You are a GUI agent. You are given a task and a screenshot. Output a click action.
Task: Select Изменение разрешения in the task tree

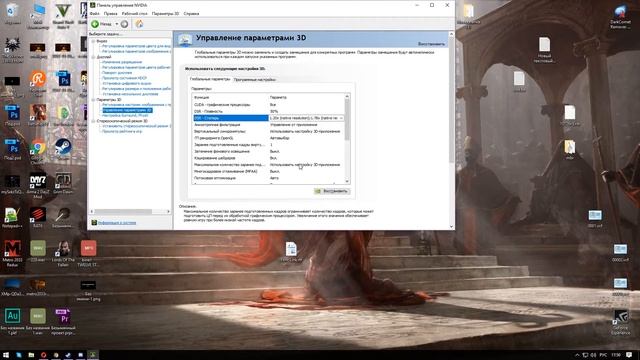point(122,62)
